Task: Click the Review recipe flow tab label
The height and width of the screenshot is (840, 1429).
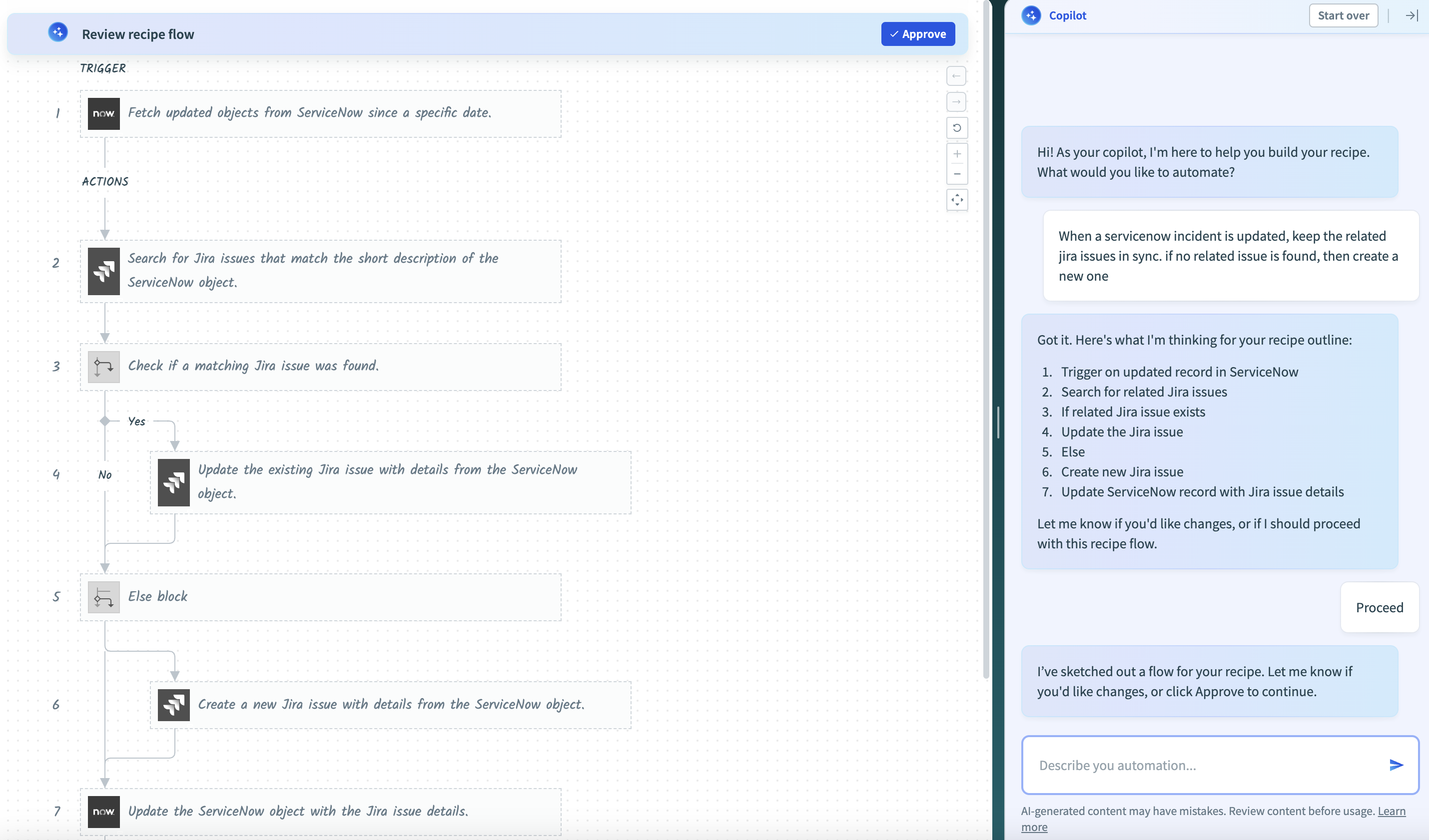Action: [x=138, y=34]
